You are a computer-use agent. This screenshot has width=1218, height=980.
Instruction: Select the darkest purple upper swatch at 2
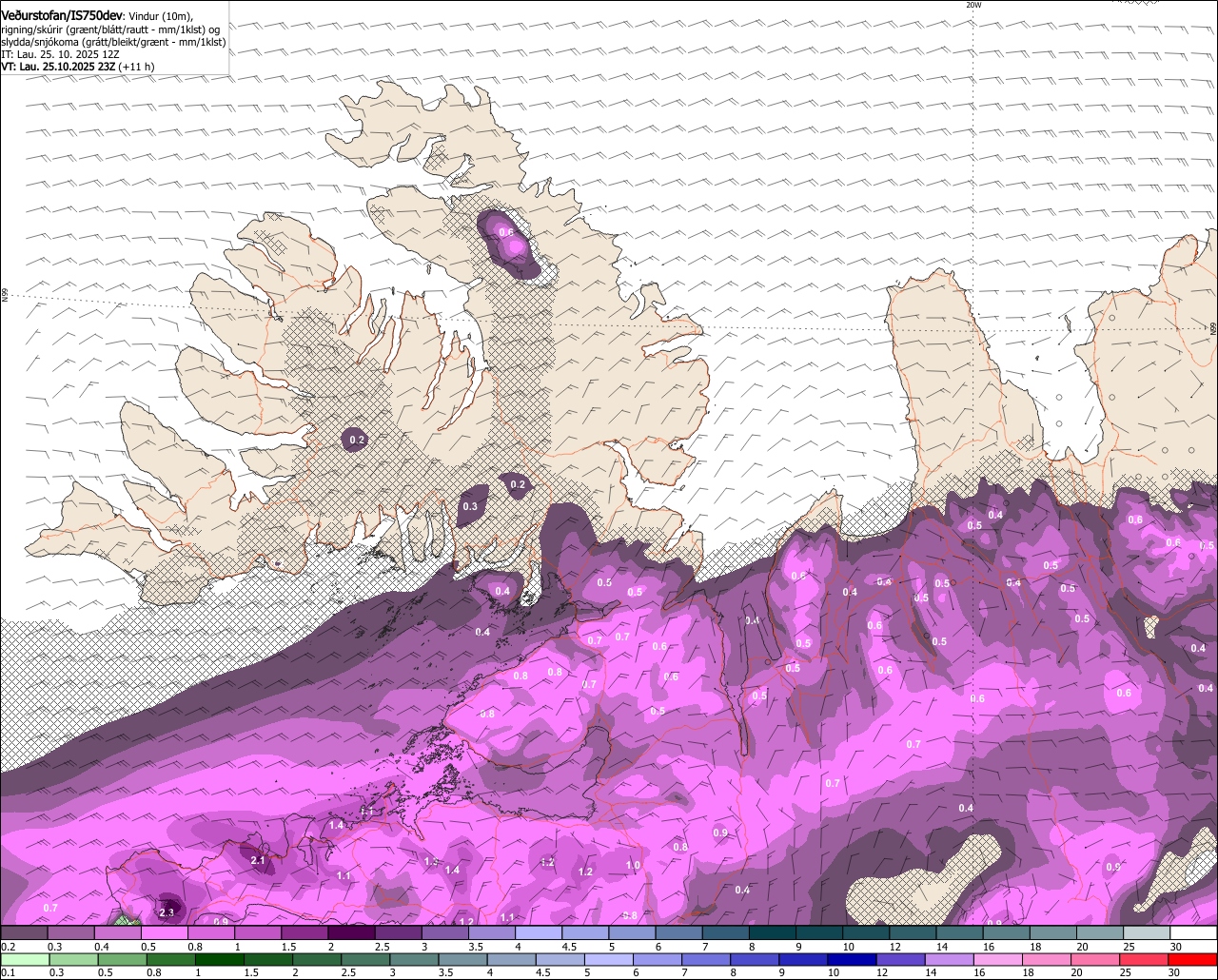(x=352, y=932)
